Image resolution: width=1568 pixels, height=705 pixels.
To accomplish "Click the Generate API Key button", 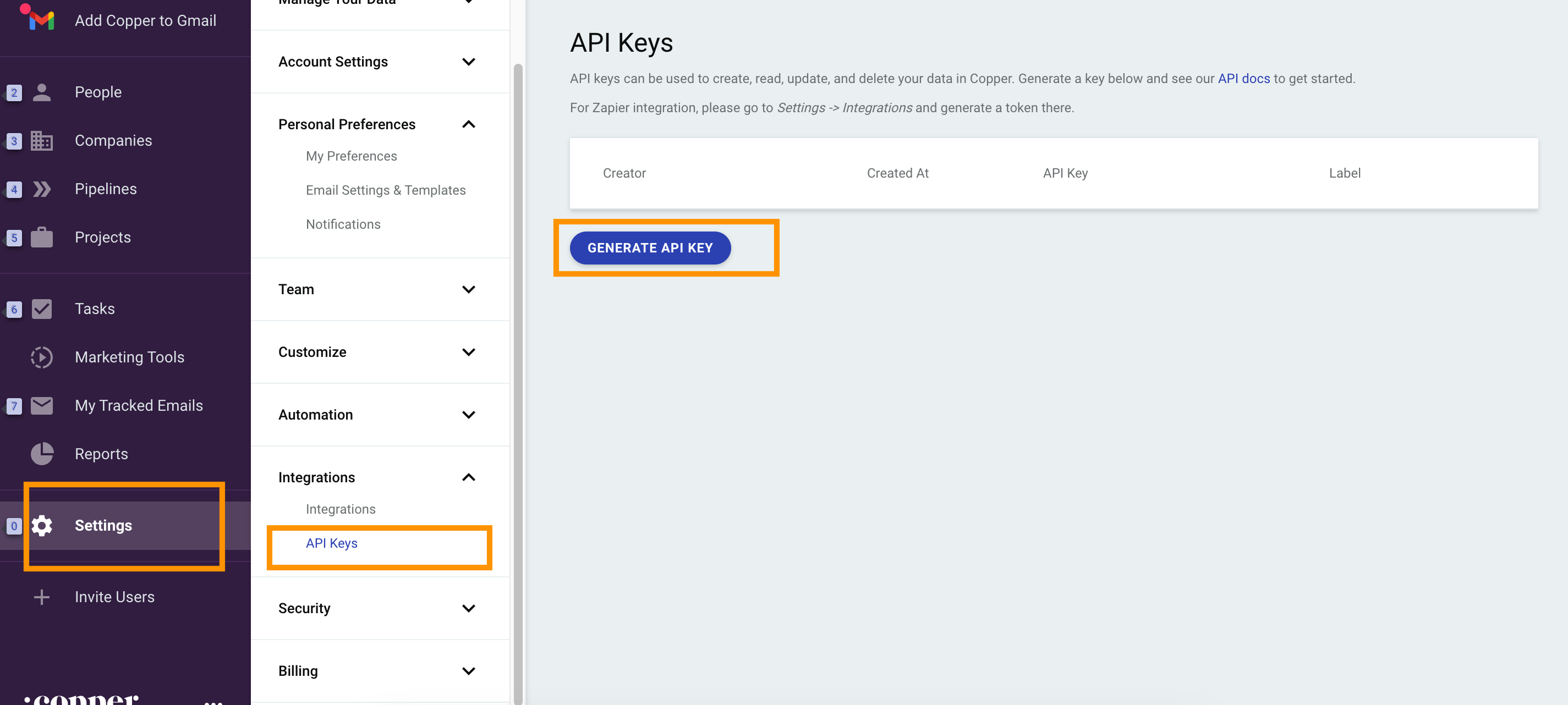I will point(650,247).
